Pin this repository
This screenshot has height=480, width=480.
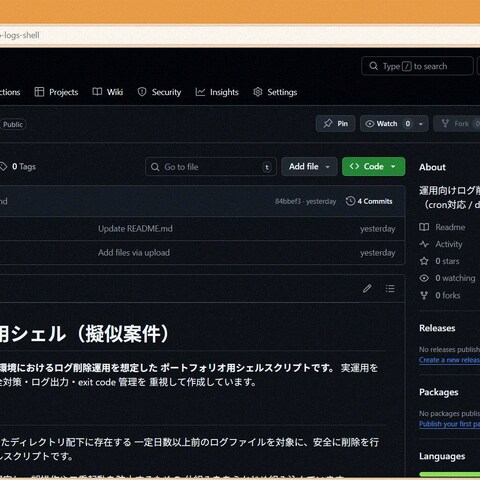(x=335, y=124)
